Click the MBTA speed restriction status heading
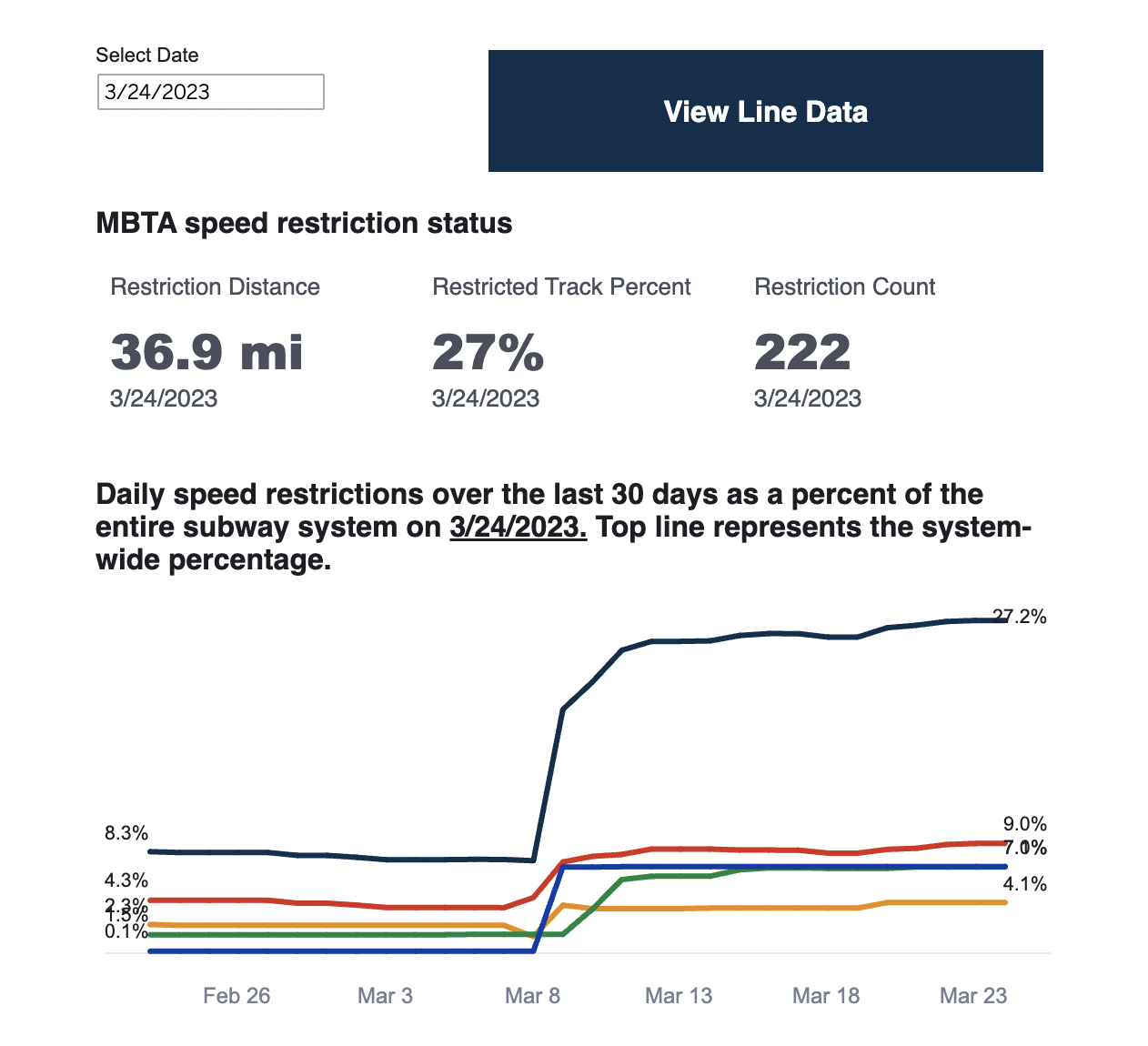This screenshot has width=1148, height=1046. coord(304,222)
